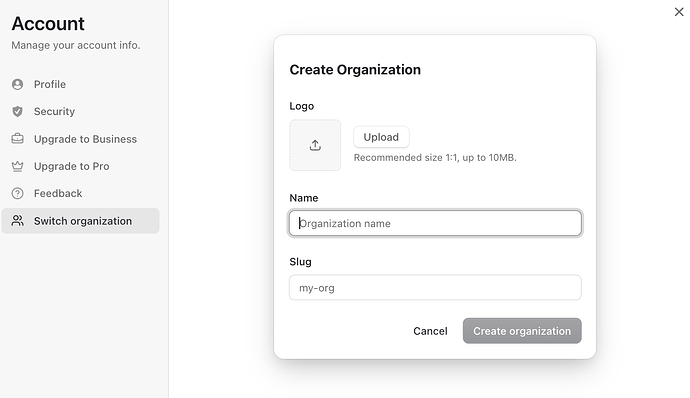The image size is (690, 398).
Task: Click the Upgrade to Pro crown icon
Action: pyautogui.click(x=18, y=166)
